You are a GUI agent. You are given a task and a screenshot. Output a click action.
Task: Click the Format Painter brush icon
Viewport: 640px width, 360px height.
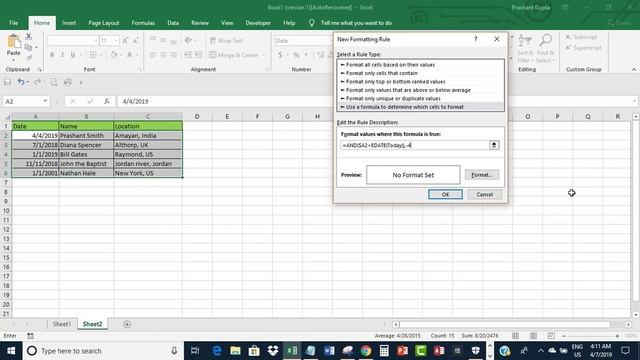(x=29, y=58)
